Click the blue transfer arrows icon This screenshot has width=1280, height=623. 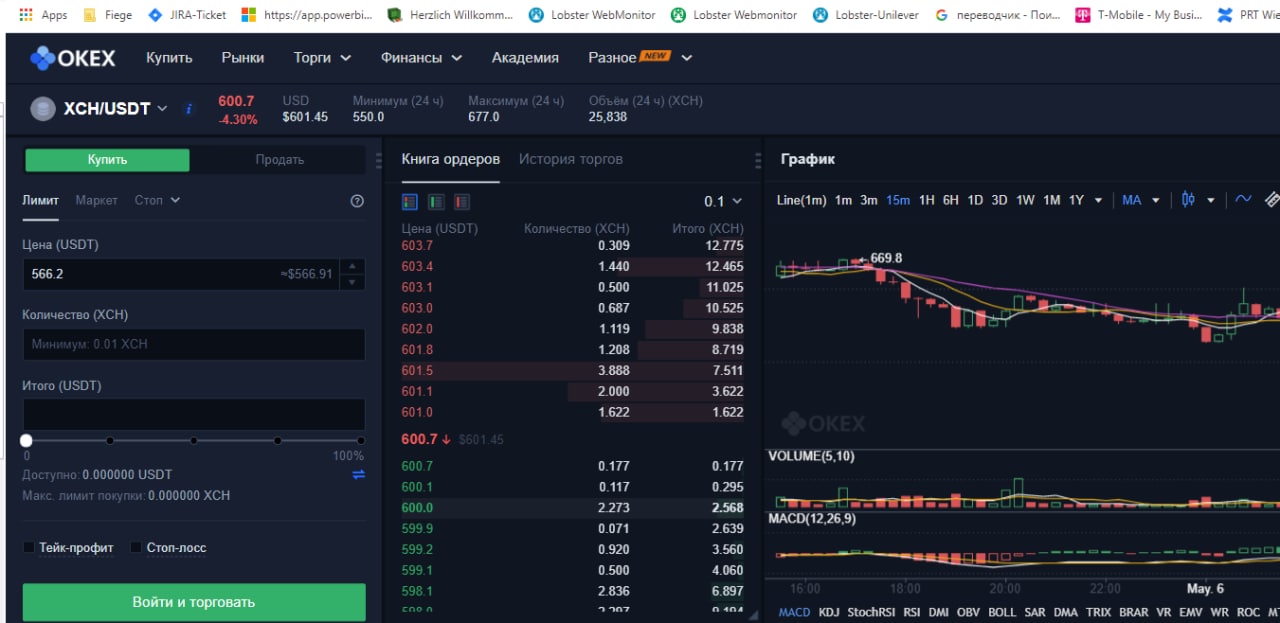tap(358, 475)
